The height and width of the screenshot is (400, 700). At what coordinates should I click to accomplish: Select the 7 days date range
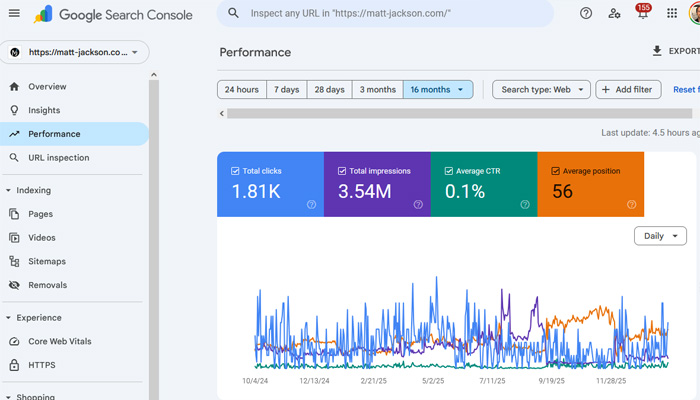click(287, 90)
